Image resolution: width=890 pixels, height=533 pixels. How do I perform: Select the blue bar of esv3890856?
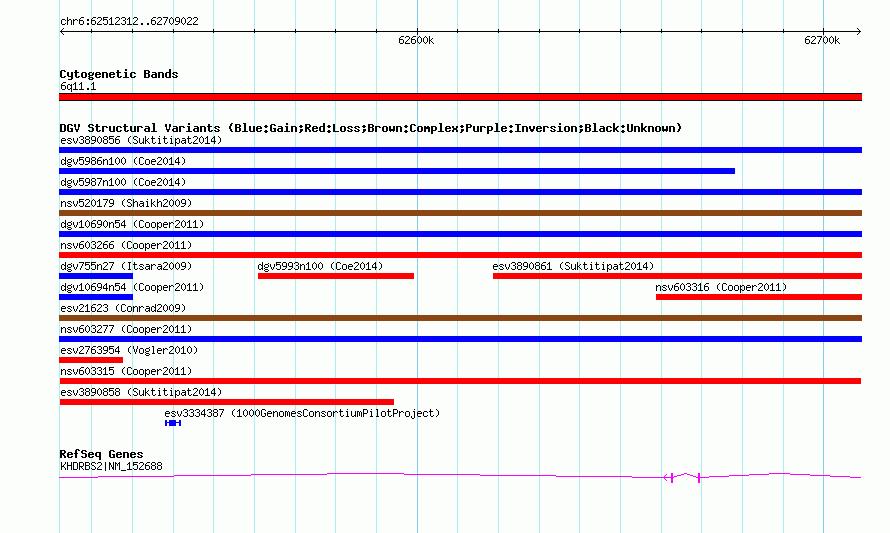(x=460, y=150)
